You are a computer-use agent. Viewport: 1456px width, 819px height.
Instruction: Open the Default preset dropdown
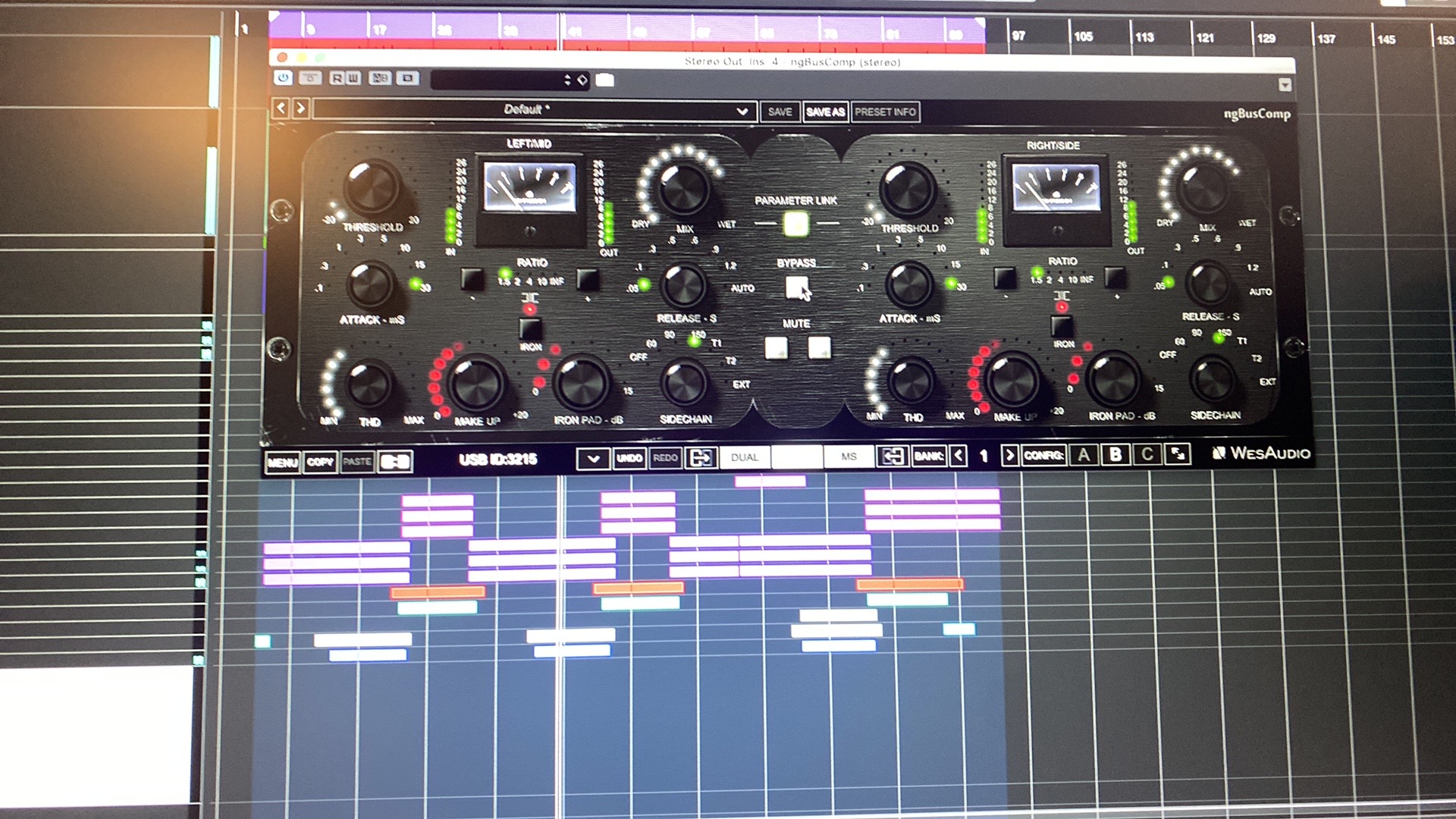[535, 111]
